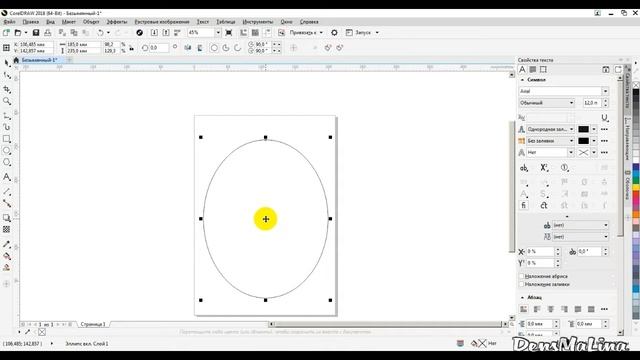Open Character tab in text properties
This screenshot has height=360, width=640.
coord(522,69)
